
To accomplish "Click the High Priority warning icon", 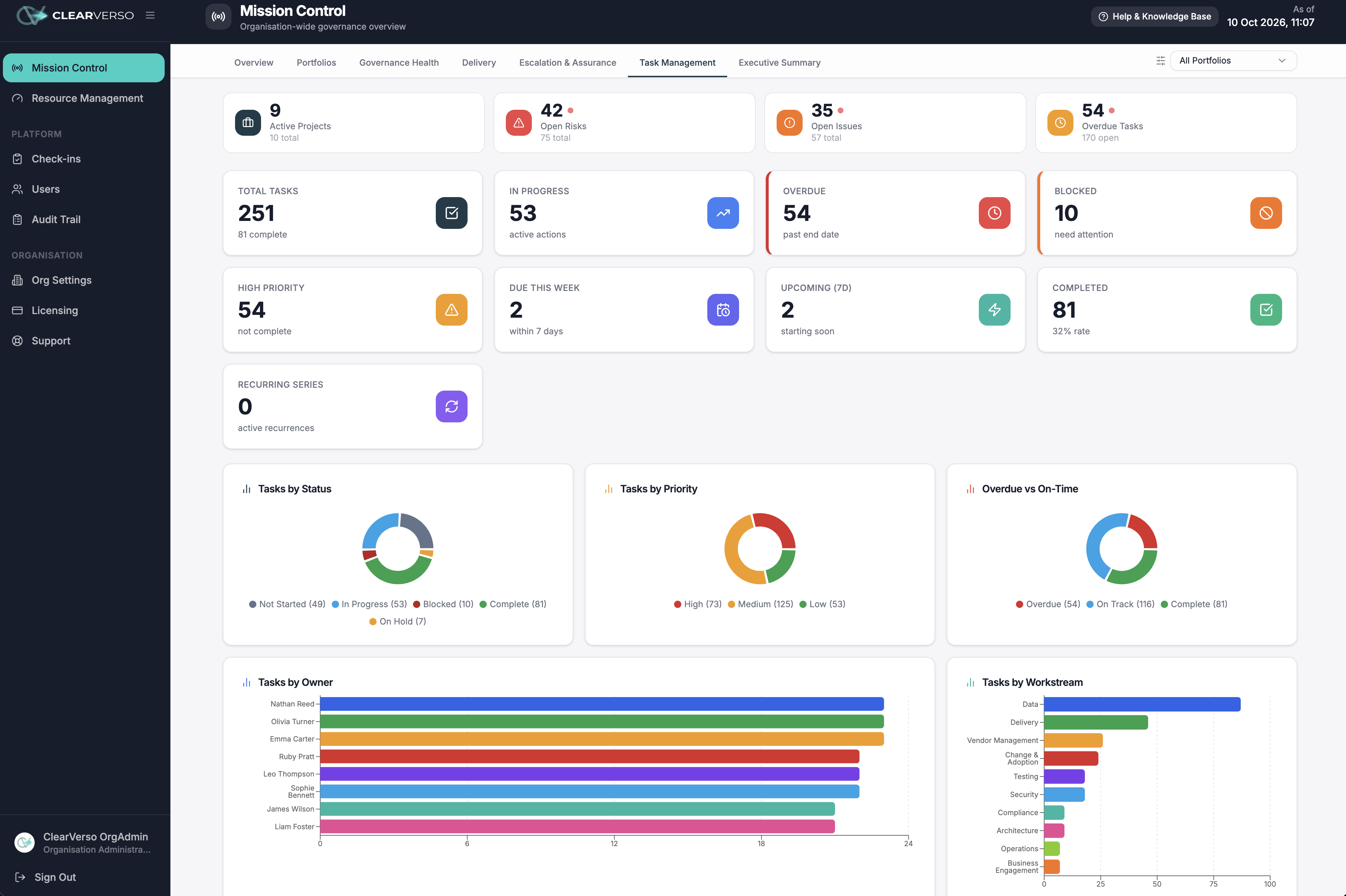I will (452, 310).
